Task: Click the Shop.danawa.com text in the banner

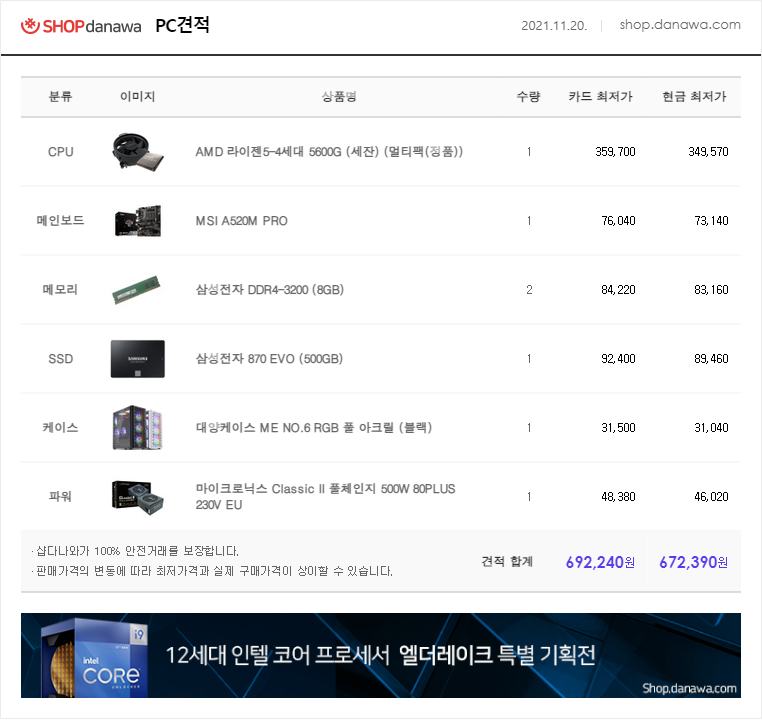Action: [689, 688]
